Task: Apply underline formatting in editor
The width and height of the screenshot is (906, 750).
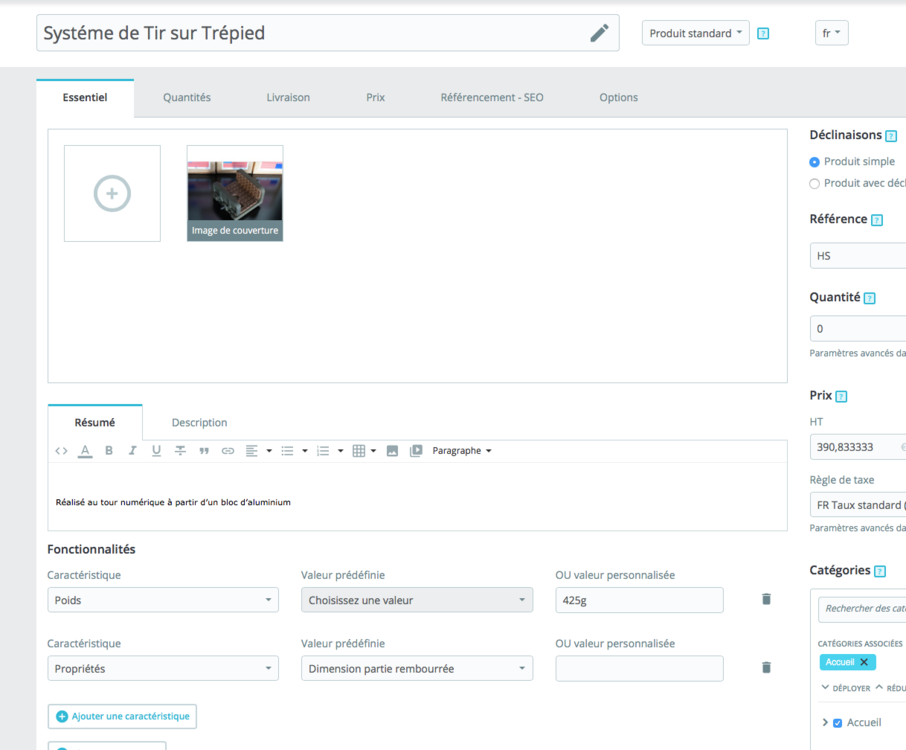Action: point(156,451)
